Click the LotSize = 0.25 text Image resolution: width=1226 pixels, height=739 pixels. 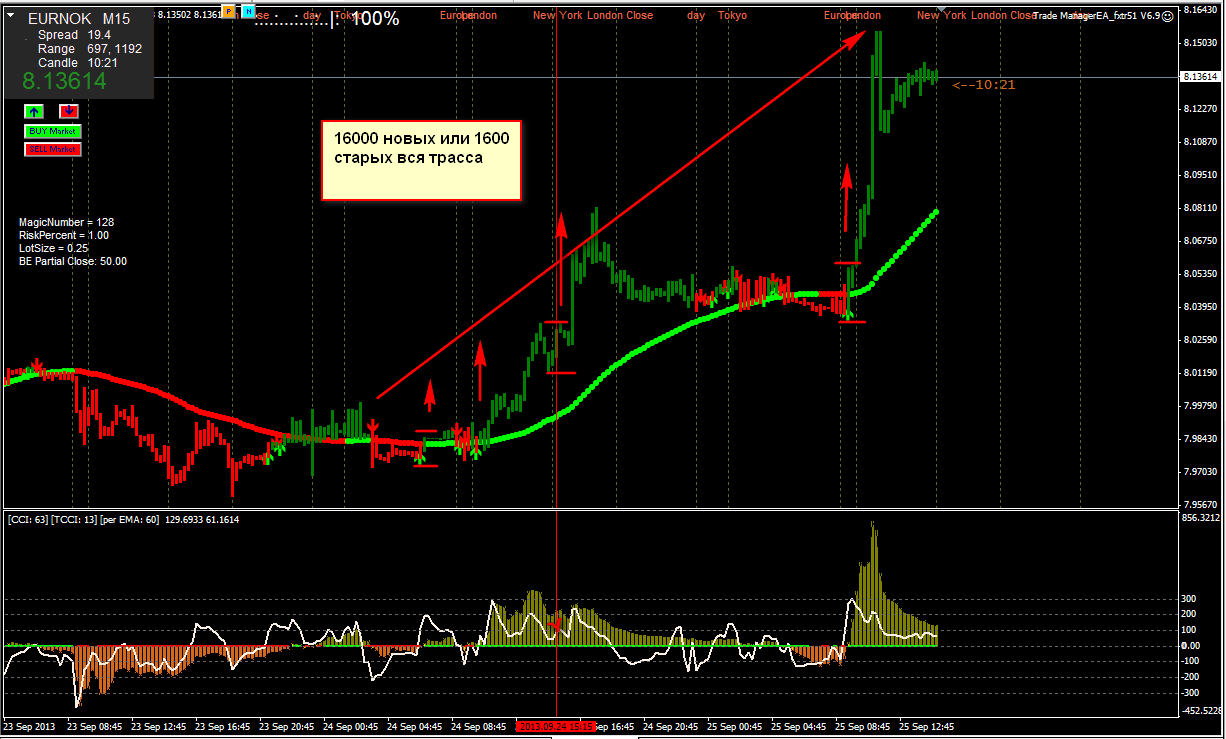pyautogui.click(x=53, y=248)
